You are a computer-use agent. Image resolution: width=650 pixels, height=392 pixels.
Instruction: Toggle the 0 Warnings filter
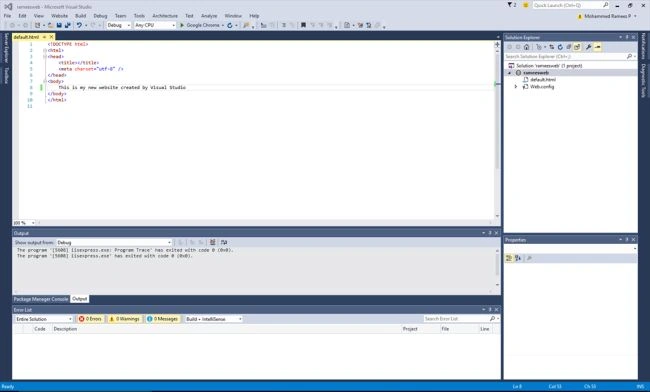pyautogui.click(x=124, y=319)
